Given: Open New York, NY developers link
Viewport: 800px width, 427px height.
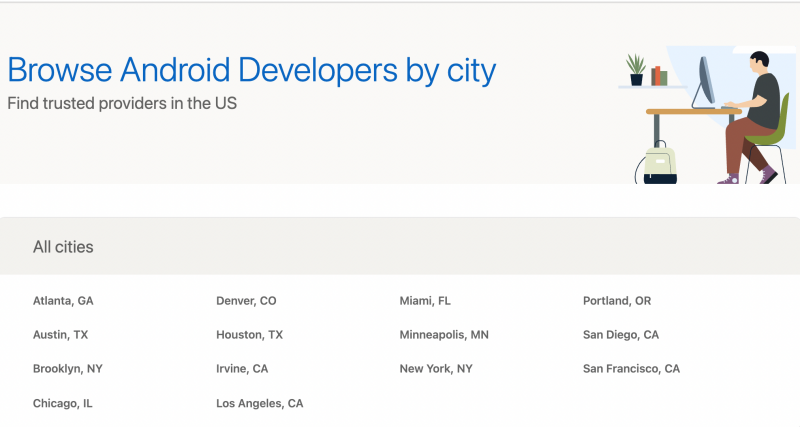Looking at the screenshot, I should 436,368.
